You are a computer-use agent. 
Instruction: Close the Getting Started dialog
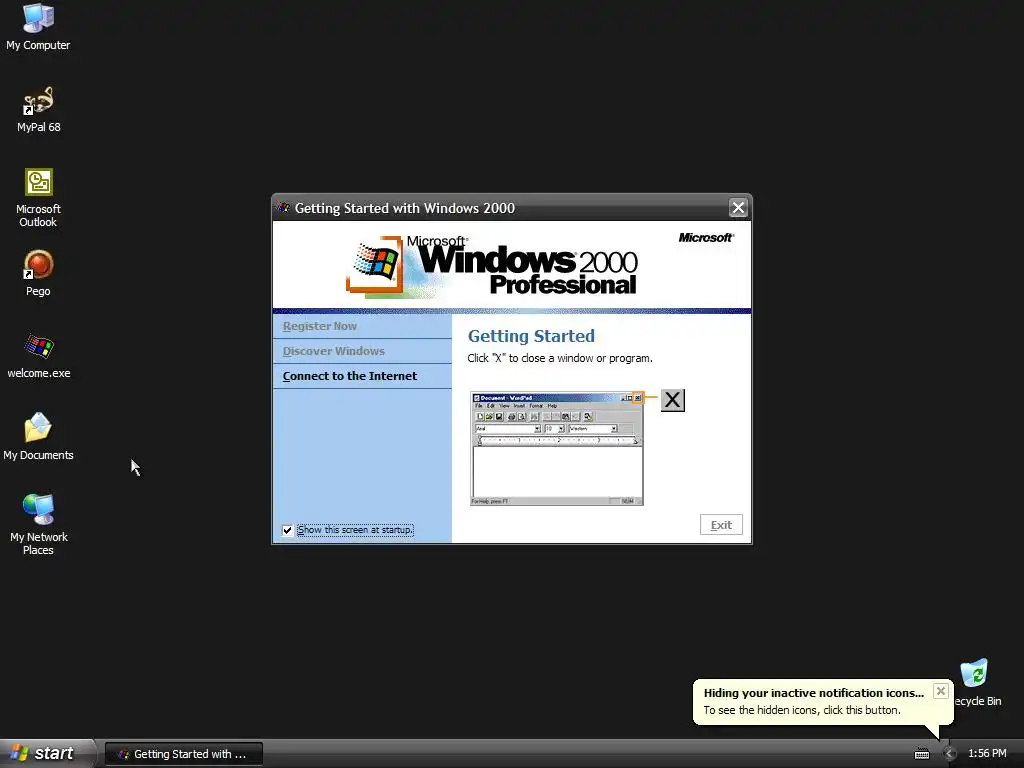click(738, 208)
